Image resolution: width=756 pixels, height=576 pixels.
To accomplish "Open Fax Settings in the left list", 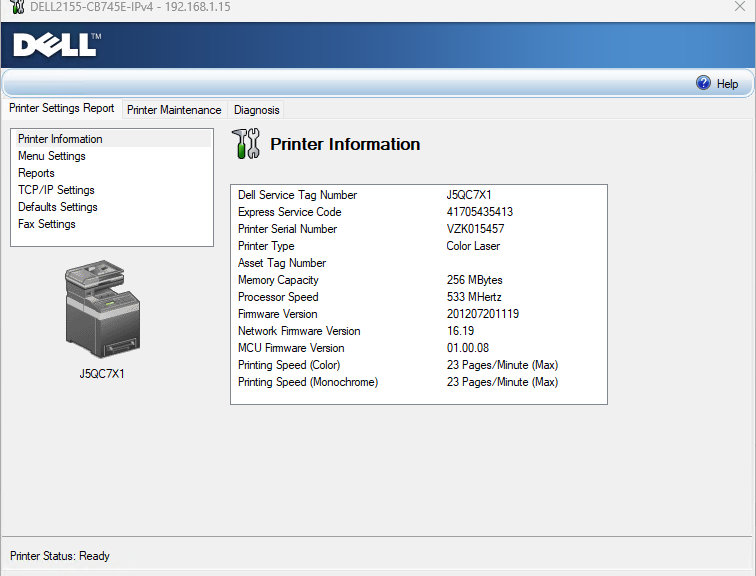I will [x=46, y=224].
